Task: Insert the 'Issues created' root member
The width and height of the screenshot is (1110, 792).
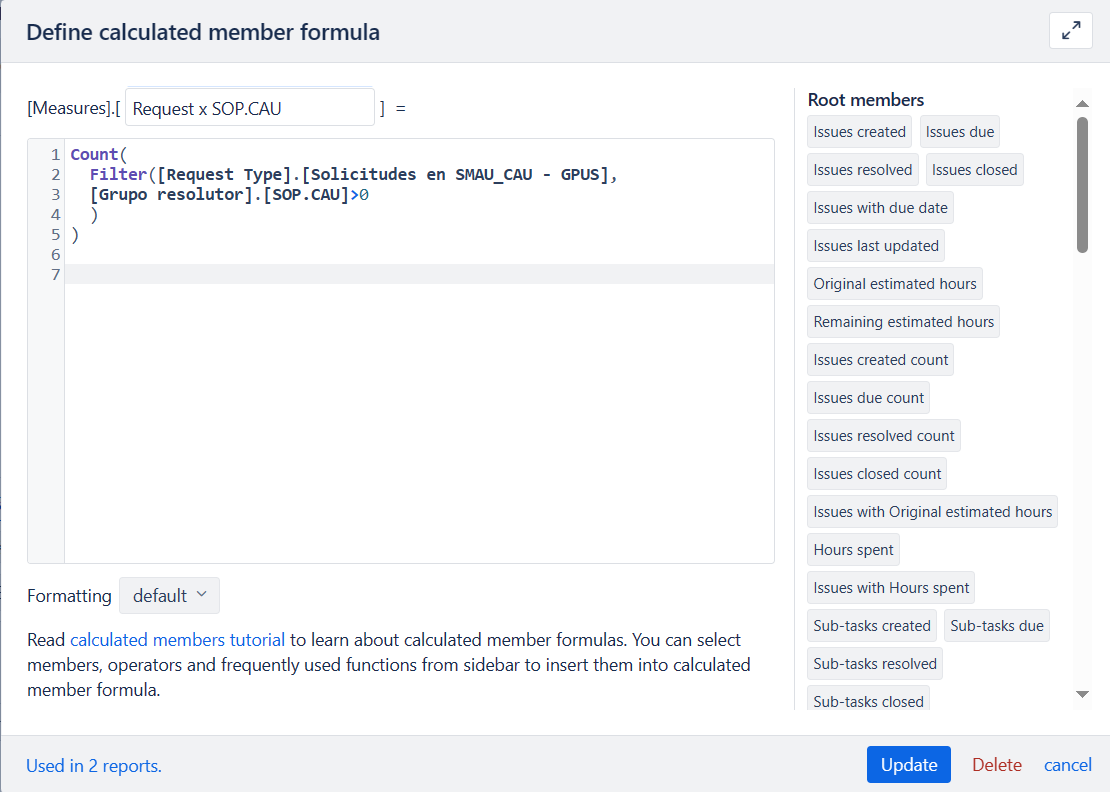Action: click(858, 131)
